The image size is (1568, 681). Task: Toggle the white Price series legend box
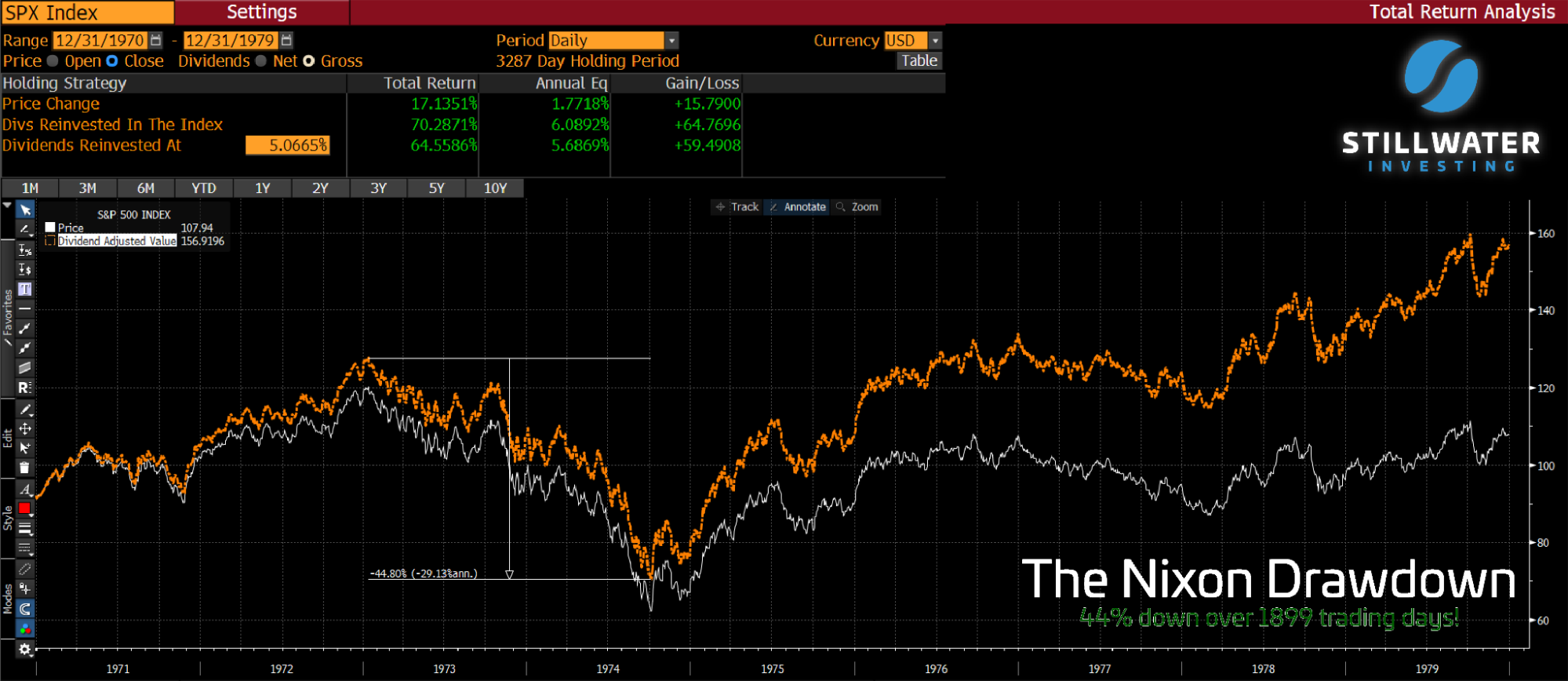click(x=50, y=228)
